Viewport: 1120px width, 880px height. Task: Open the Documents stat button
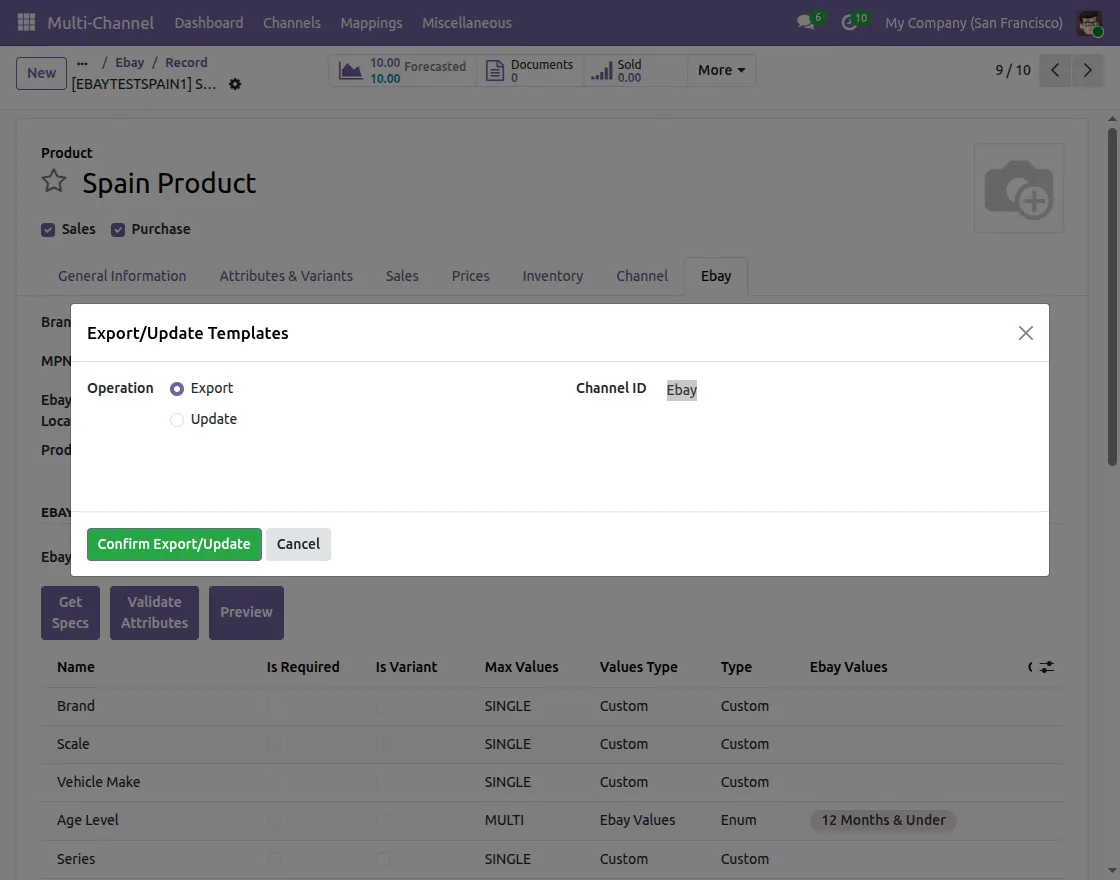tap(530, 71)
